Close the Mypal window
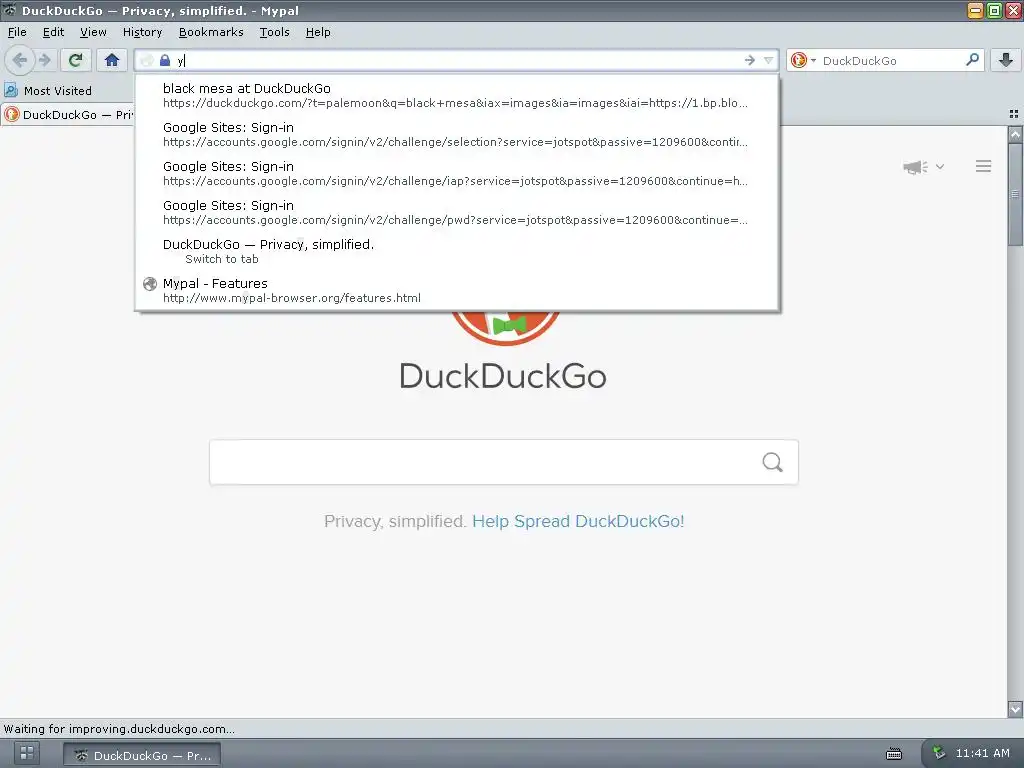The width and height of the screenshot is (1024, 768). (1013, 10)
